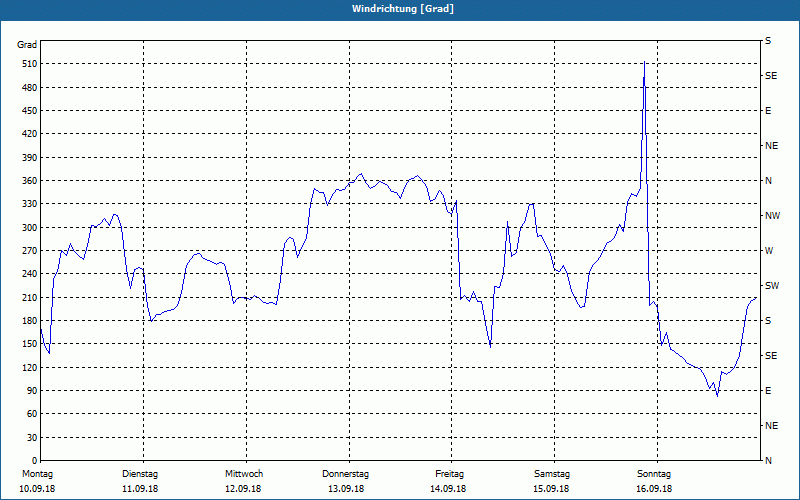Image resolution: width=800 pixels, height=500 pixels.
Task: Select the y-axis value "120"
Action: pyautogui.click(x=30, y=367)
